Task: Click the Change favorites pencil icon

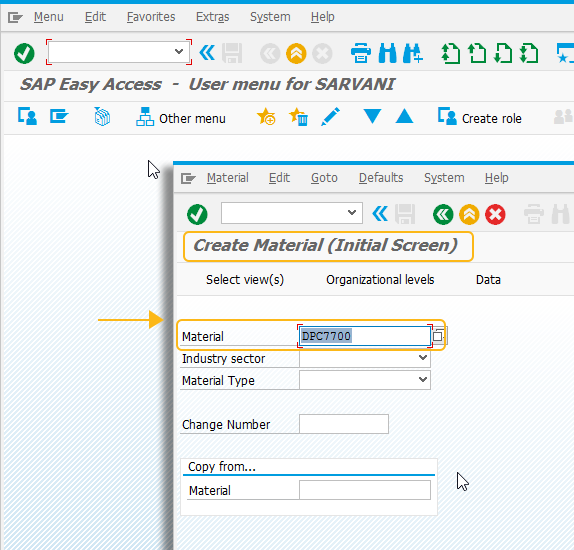Action: click(330, 117)
